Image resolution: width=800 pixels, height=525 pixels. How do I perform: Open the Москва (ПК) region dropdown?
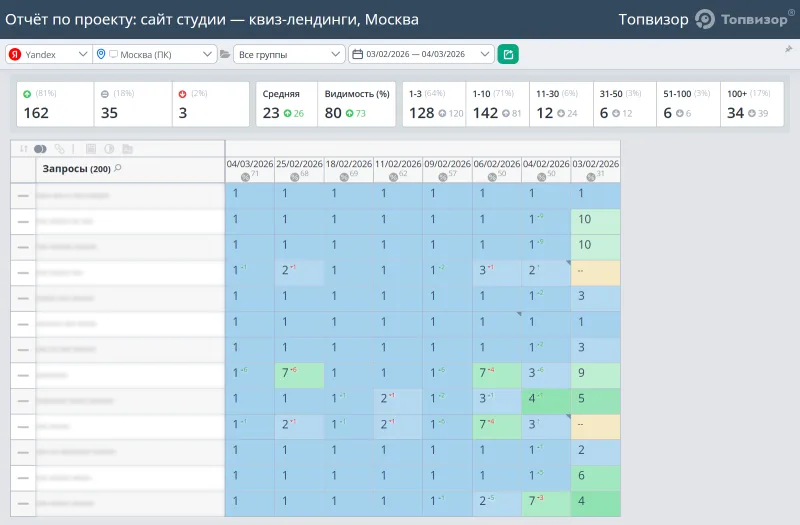click(x=155, y=54)
